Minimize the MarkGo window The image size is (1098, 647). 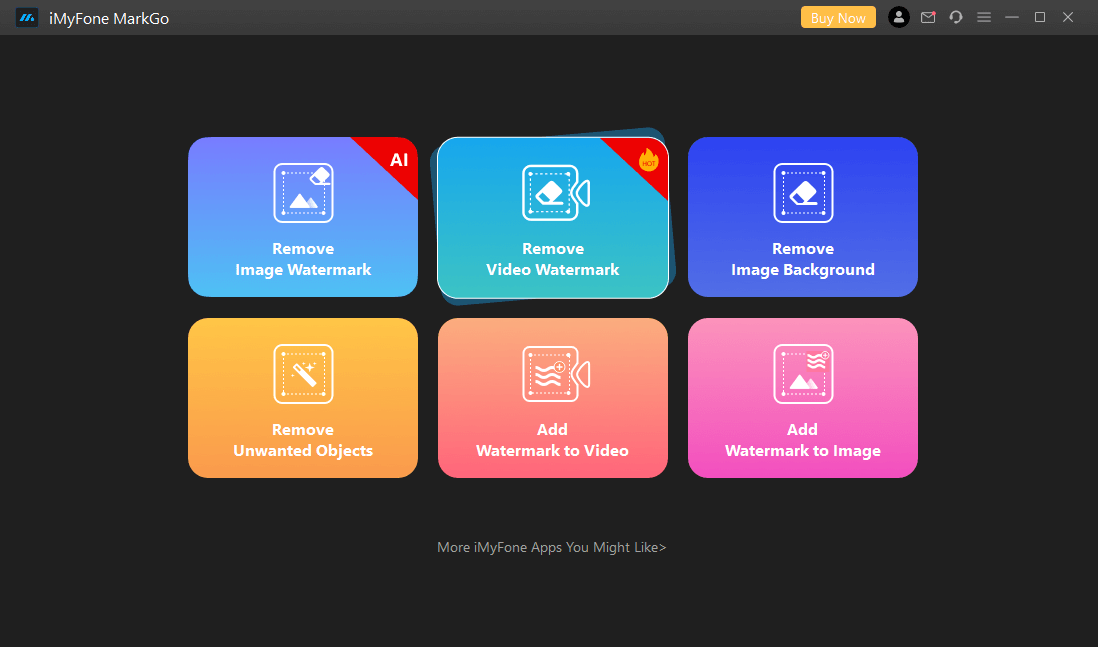coord(1012,18)
